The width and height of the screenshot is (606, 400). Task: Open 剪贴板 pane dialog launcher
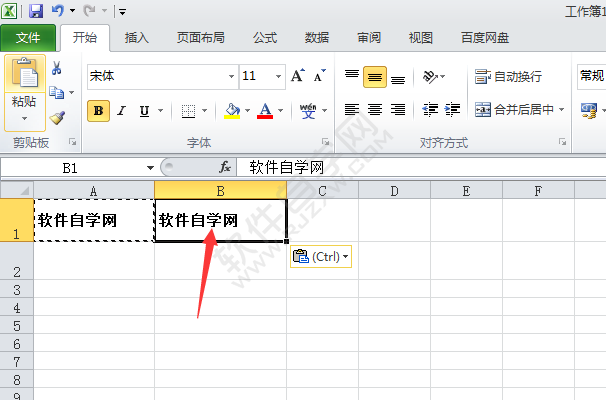point(72,142)
